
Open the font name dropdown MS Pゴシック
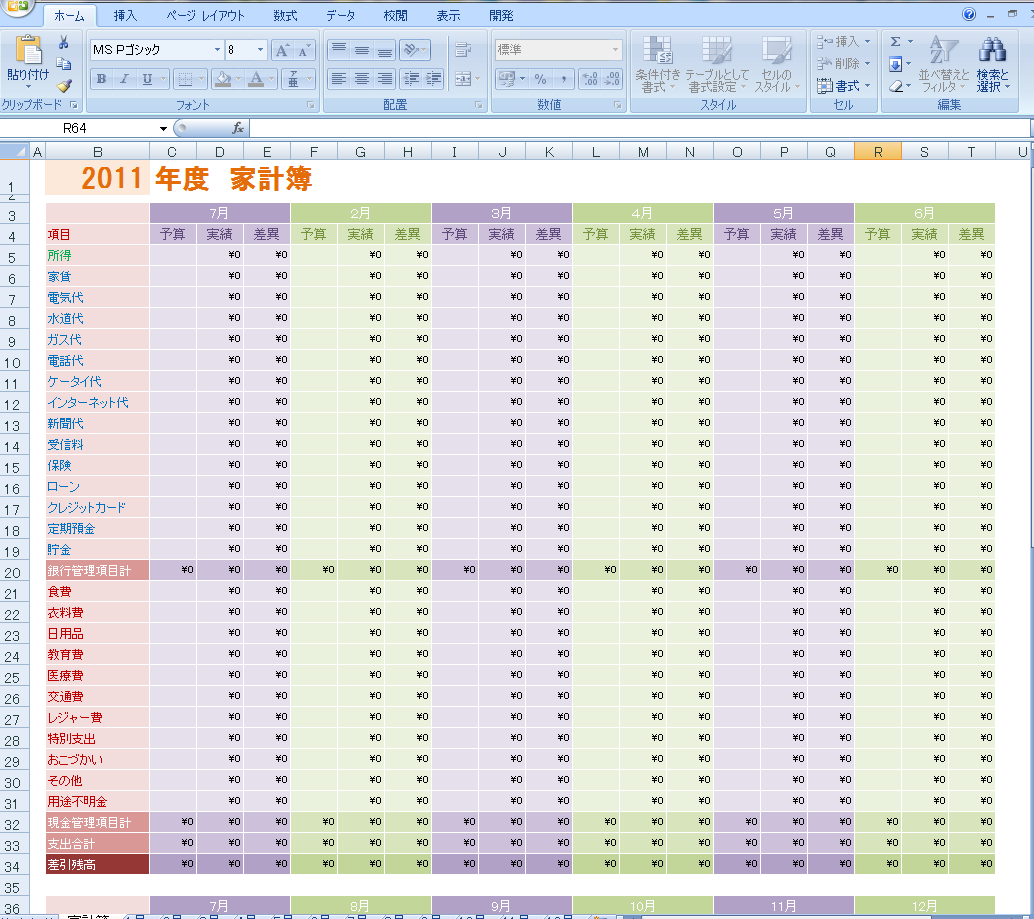click(x=217, y=50)
